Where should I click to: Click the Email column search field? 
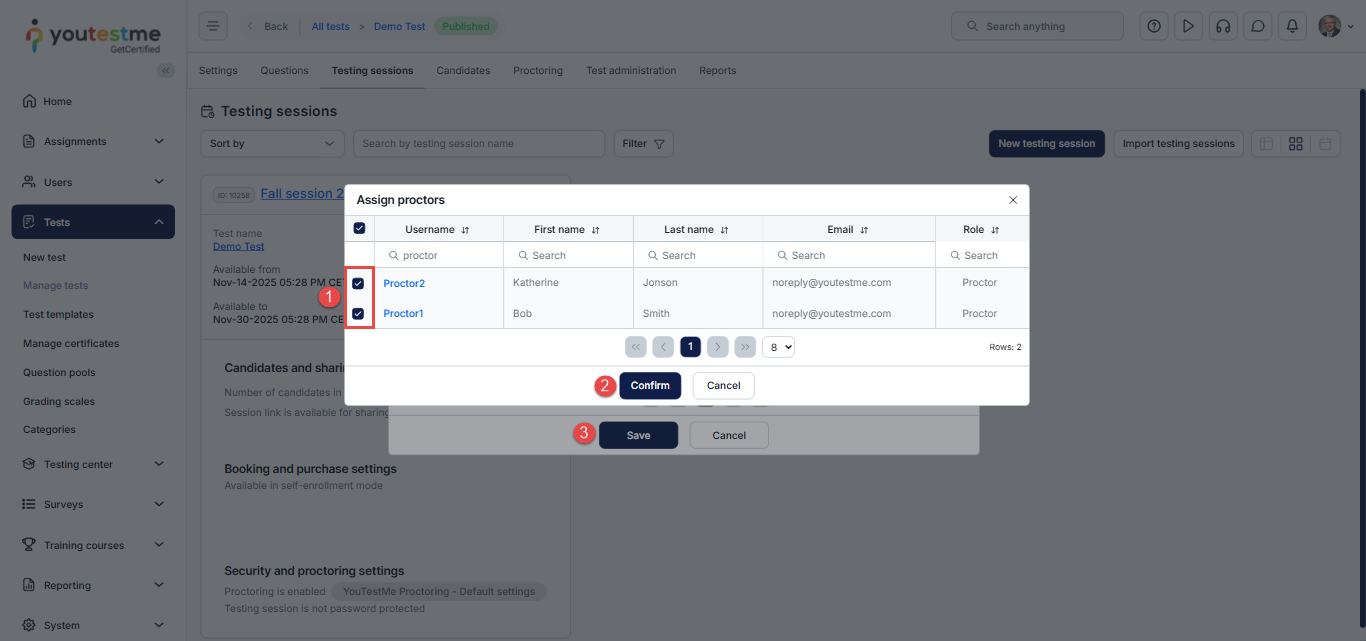point(849,255)
